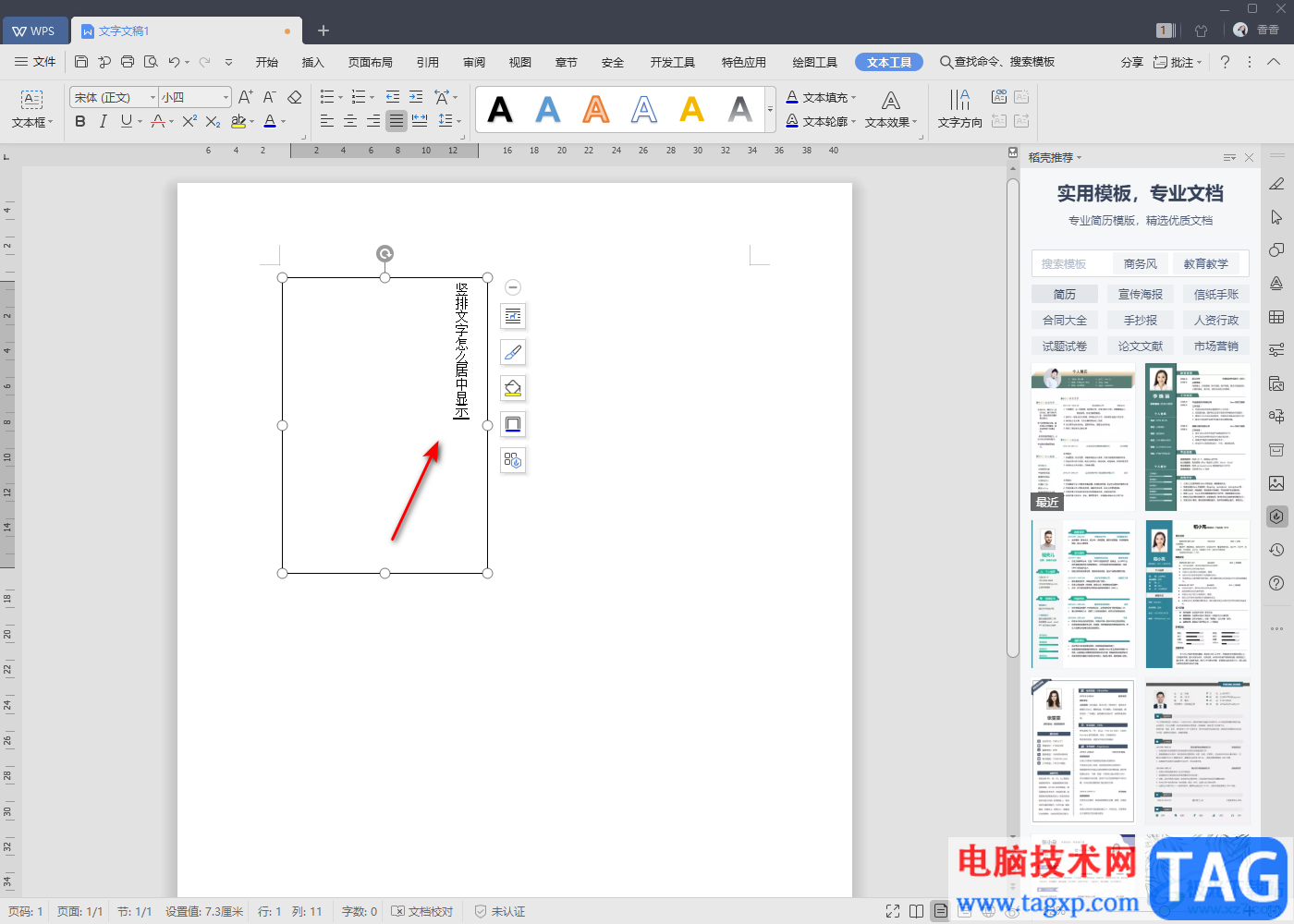
Task: Toggle underline formatting
Action: 127,121
